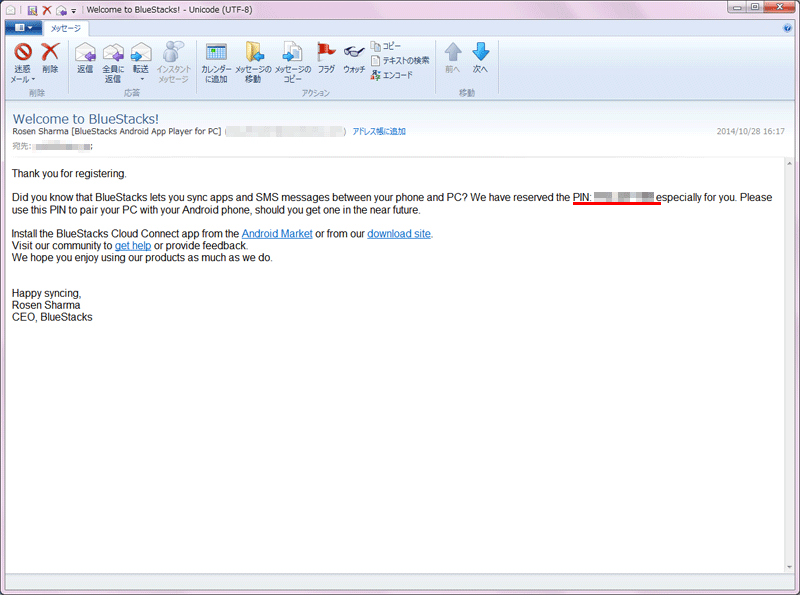
Task: Move the message with メッセージの移動
Action: (253, 62)
